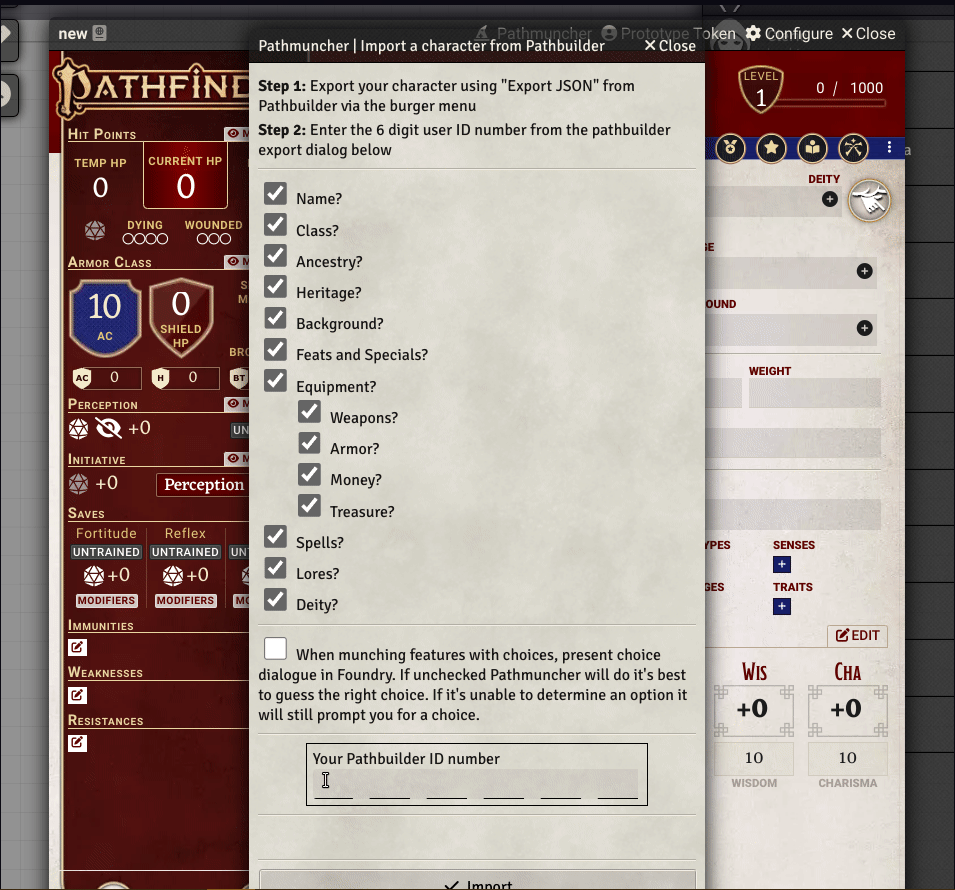Click the Your Pathbuilder ID number field
The image size is (955, 890).
coord(476,783)
